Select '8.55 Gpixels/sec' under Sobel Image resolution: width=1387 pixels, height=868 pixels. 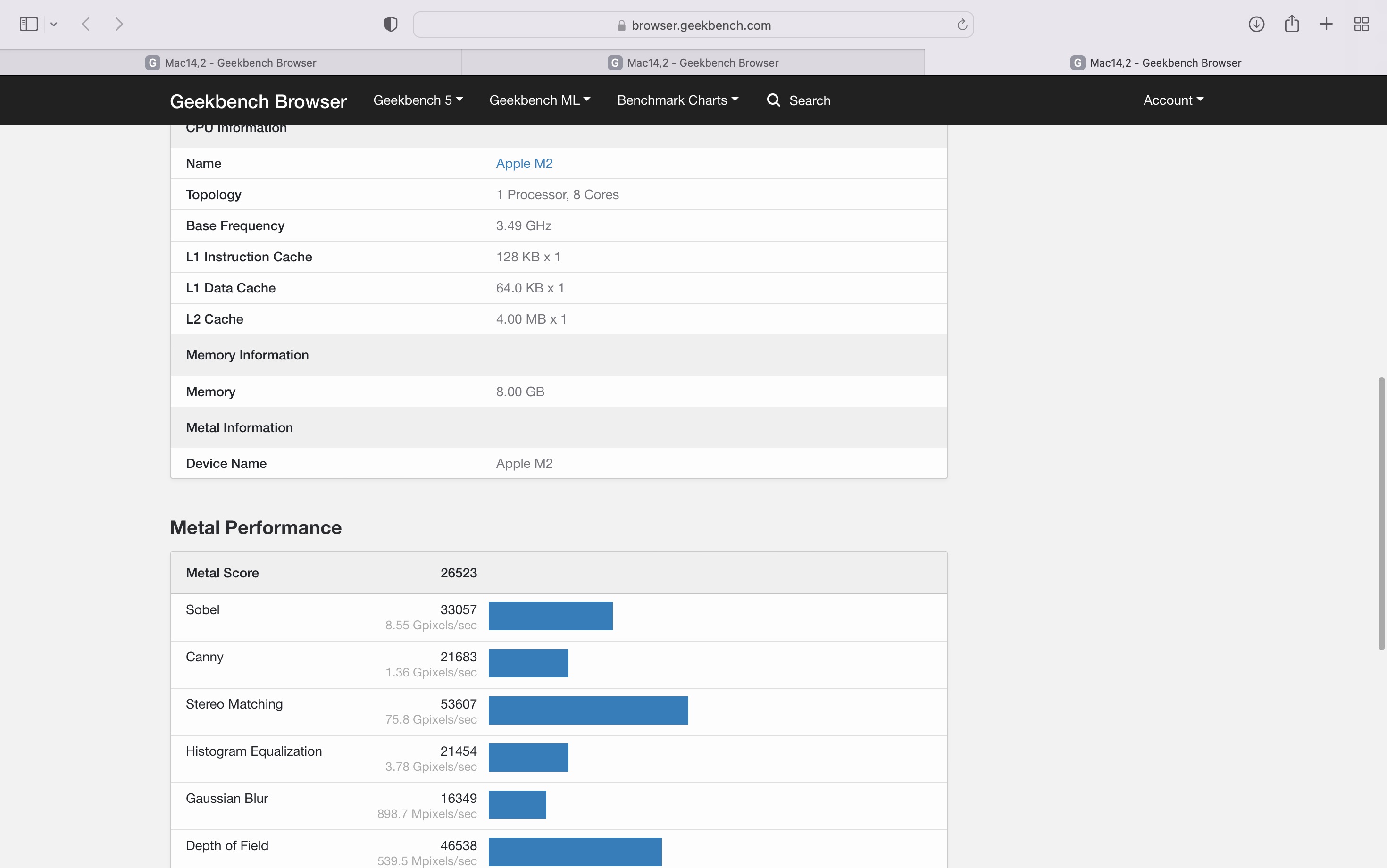coord(431,625)
